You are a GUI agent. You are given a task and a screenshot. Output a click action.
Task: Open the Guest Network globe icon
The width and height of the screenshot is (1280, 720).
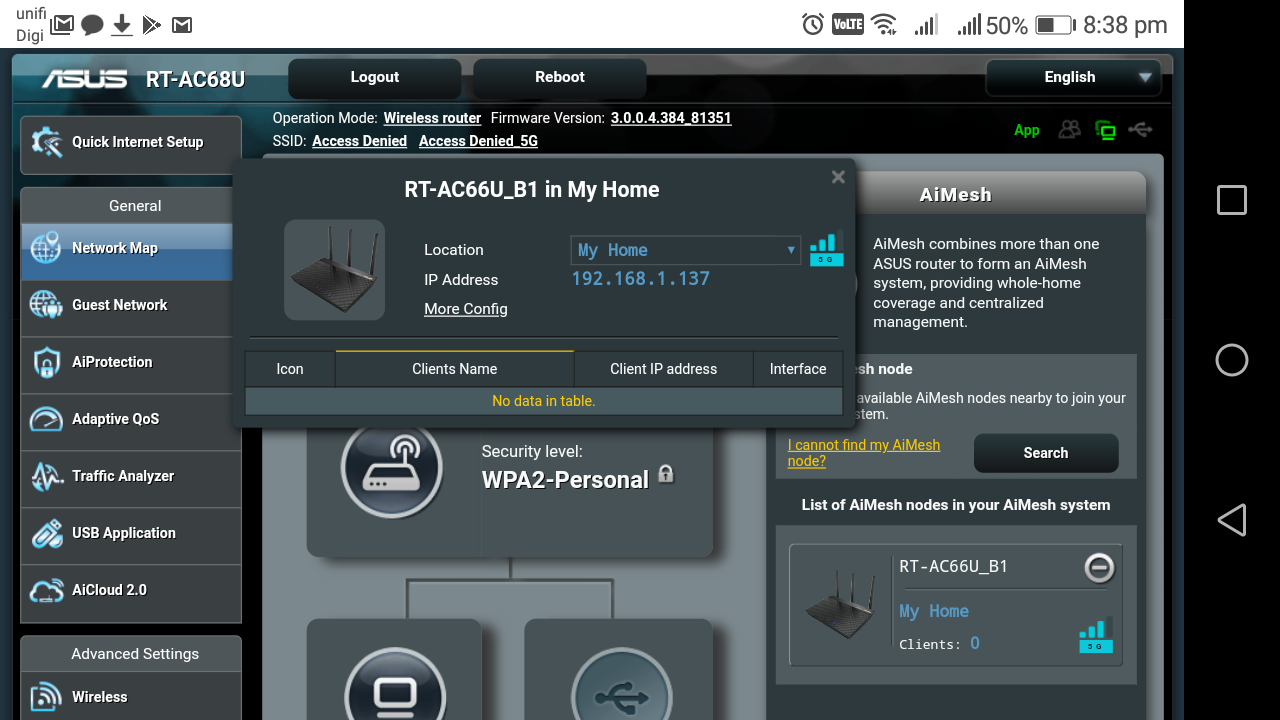[x=47, y=305]
